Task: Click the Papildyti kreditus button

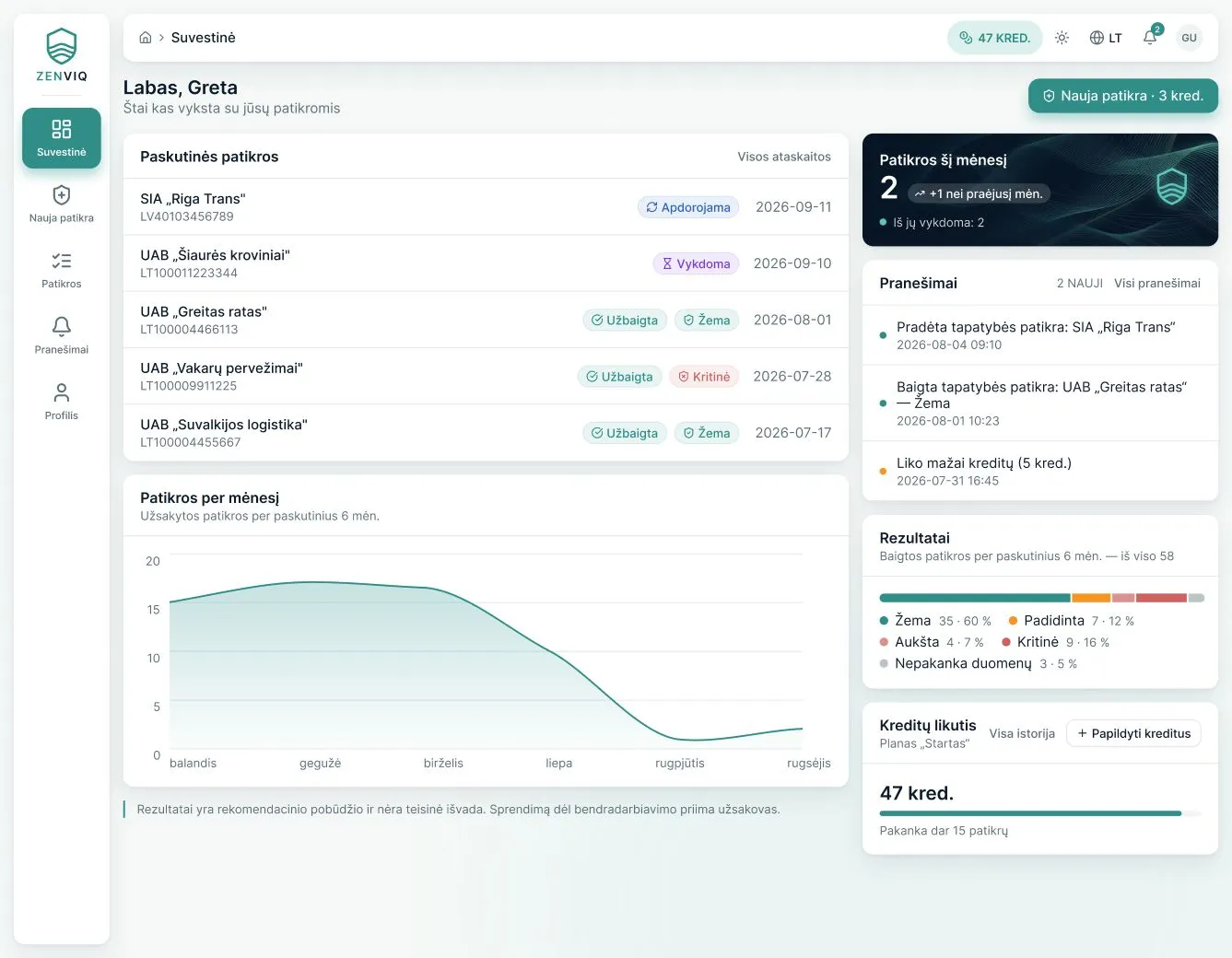Action: coord(1133,733)
